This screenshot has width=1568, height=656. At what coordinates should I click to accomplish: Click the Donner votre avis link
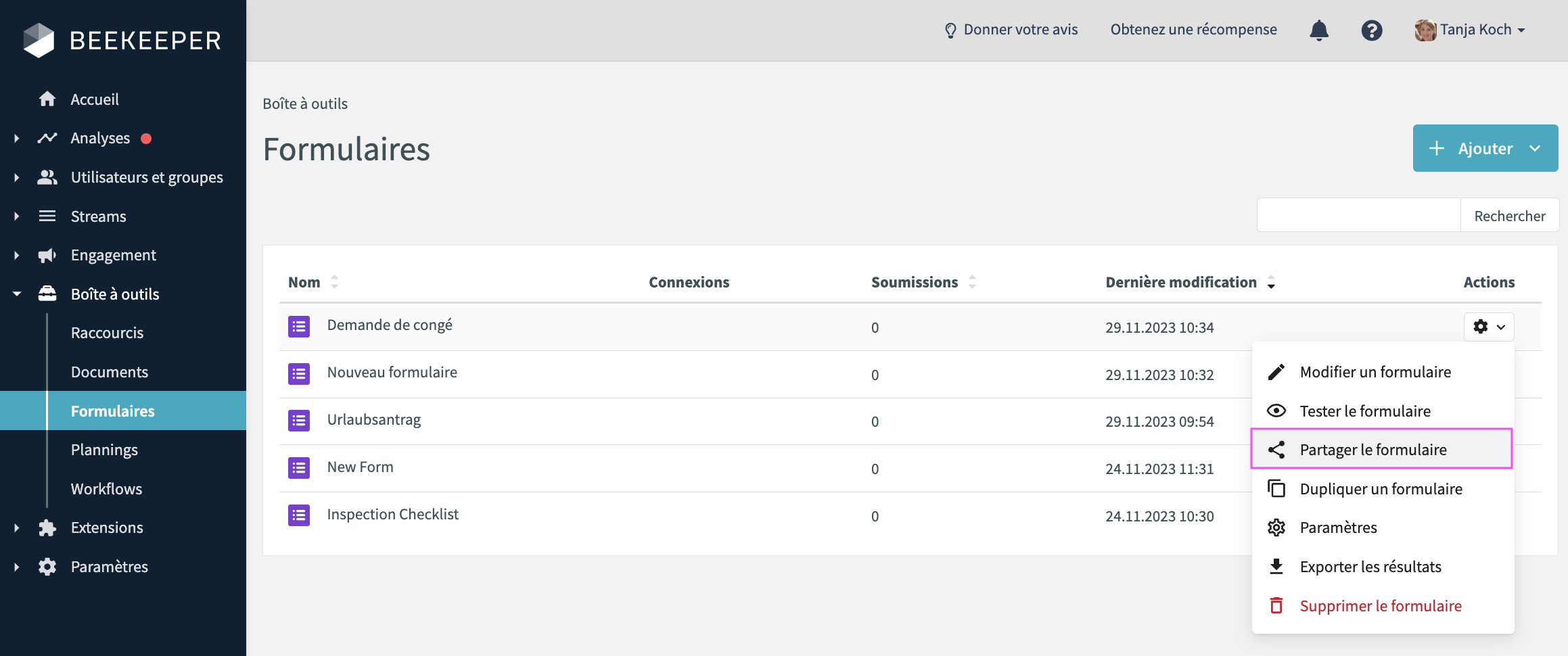click(1011, 30)
